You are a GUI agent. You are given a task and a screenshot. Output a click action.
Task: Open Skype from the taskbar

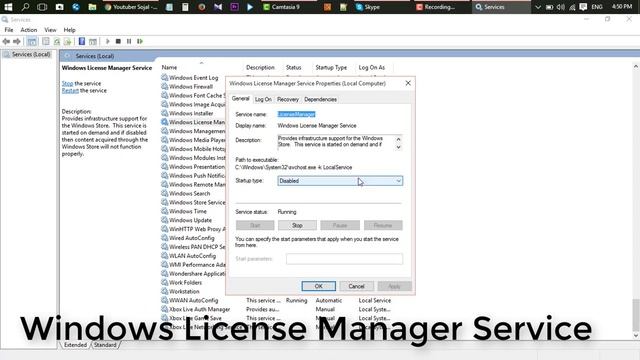pos(368,7)
